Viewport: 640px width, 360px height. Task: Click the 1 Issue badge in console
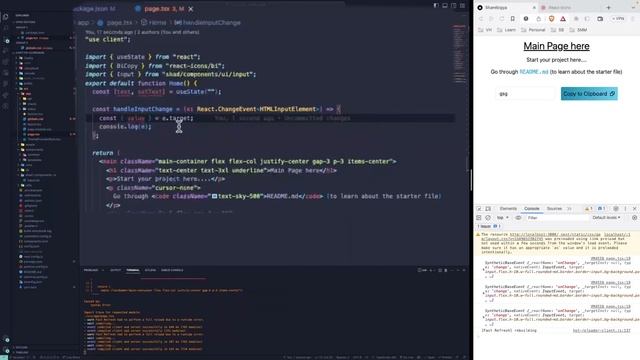point(489,226)
